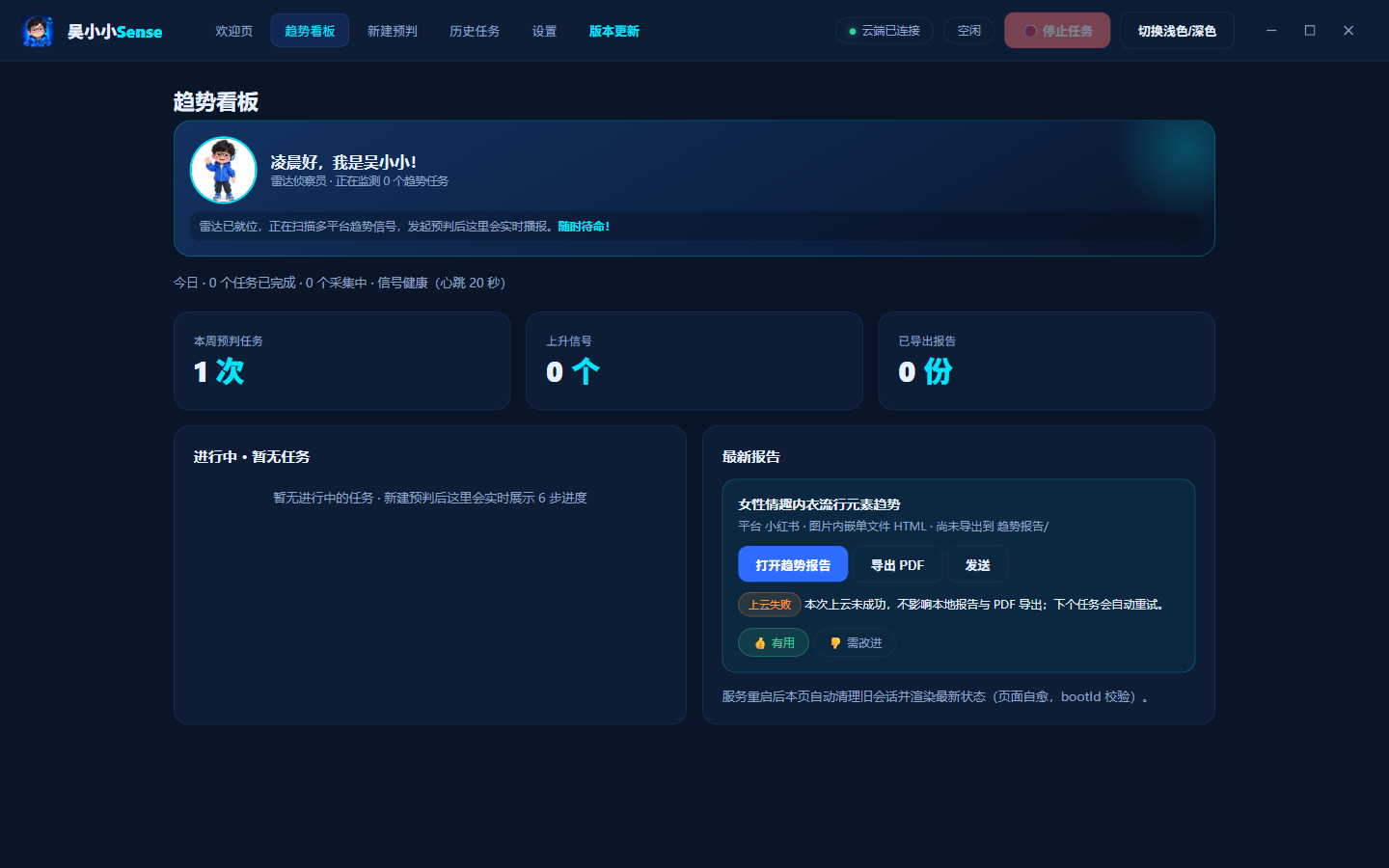This screenshot has width=1389, height=868.
Task: Click the 暂无进行中的任务 placeholder text
Action: pos(430,498)
